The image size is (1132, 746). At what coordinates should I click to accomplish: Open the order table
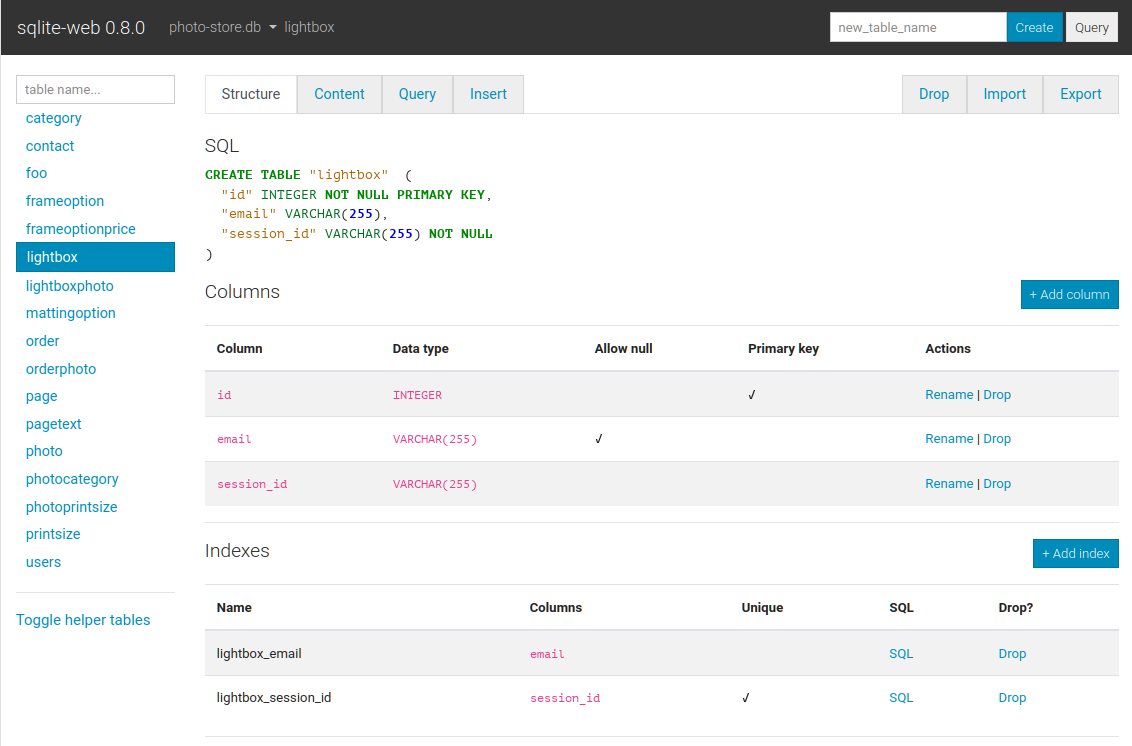[43, 341]
